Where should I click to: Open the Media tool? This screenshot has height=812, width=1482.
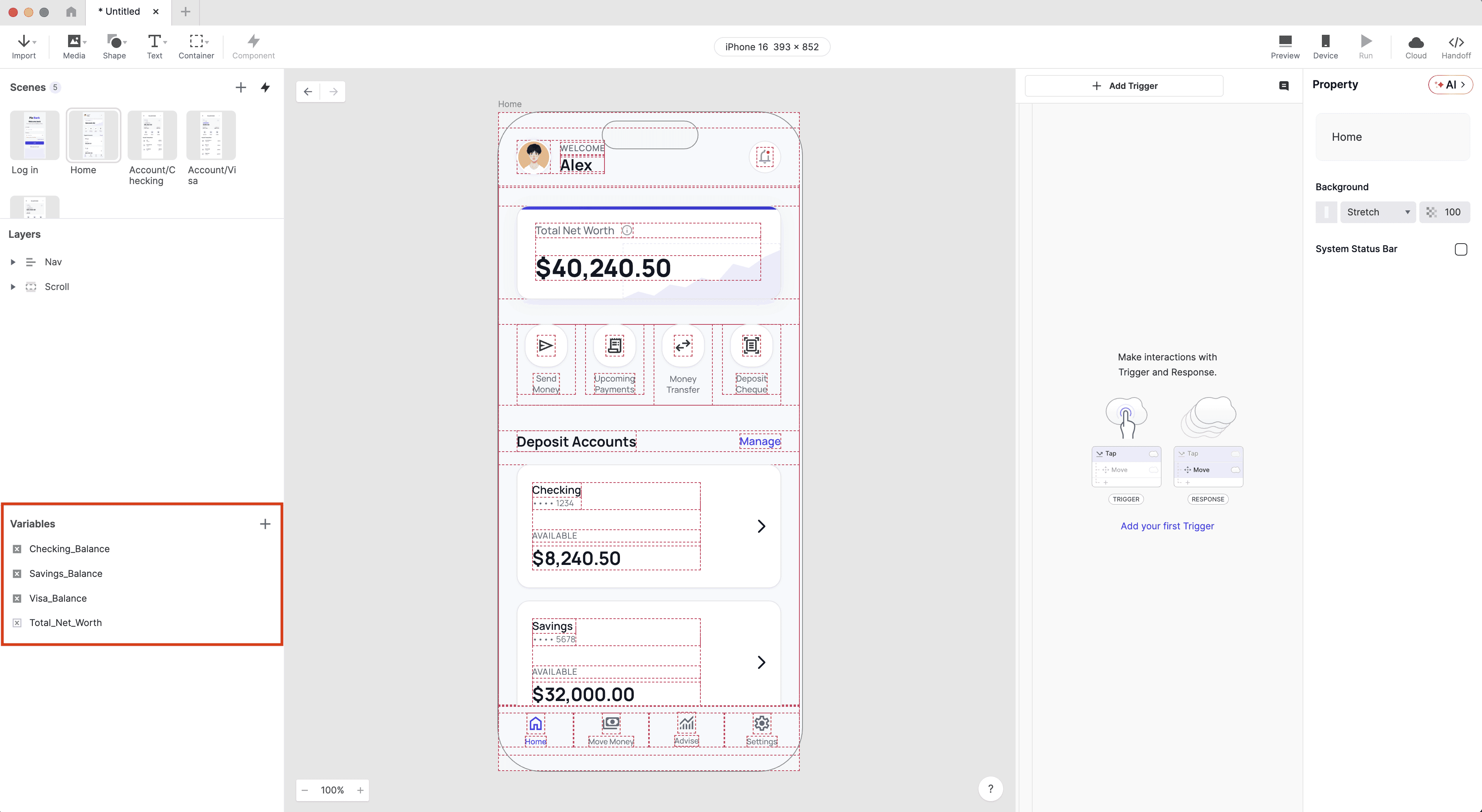(x=73, y=46)
